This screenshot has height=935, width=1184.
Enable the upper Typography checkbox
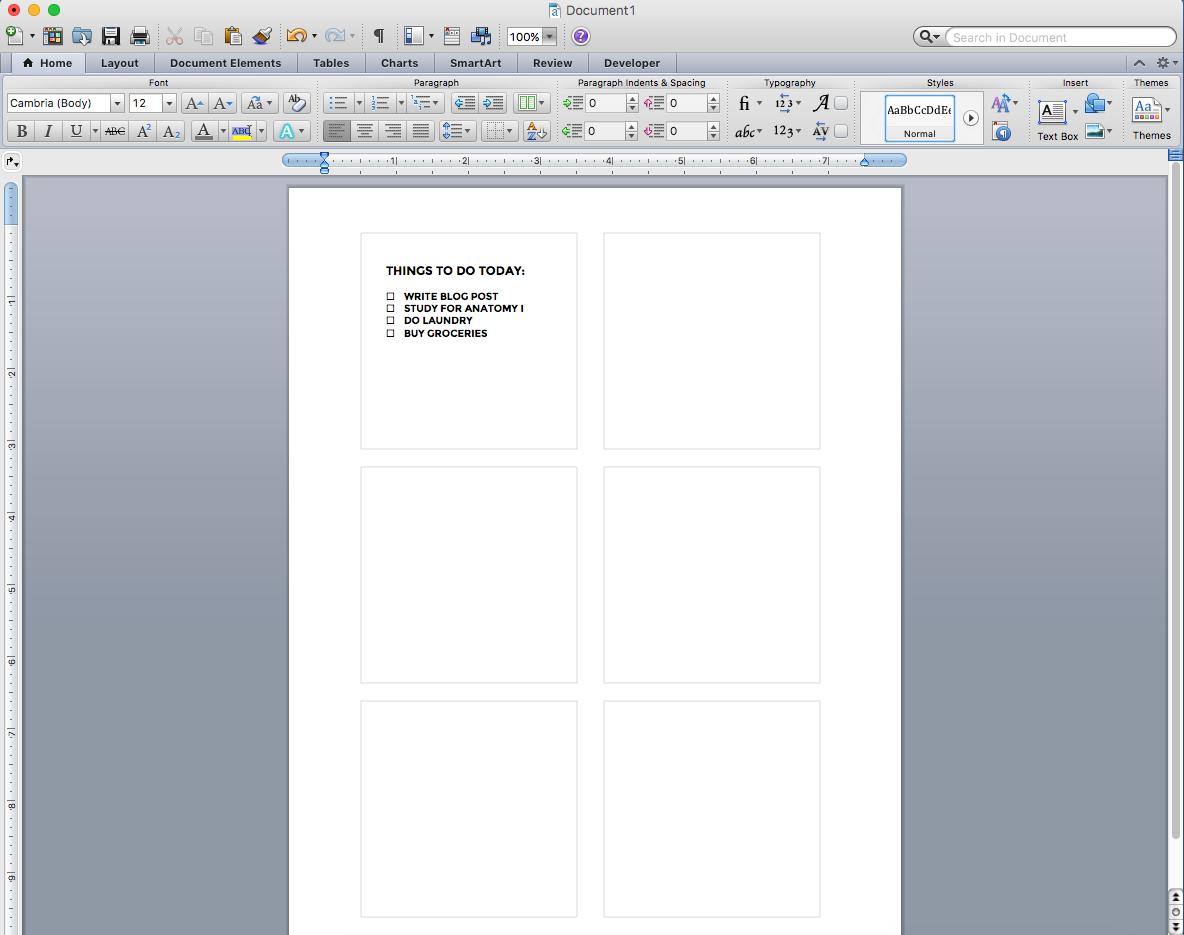(840, 103)
